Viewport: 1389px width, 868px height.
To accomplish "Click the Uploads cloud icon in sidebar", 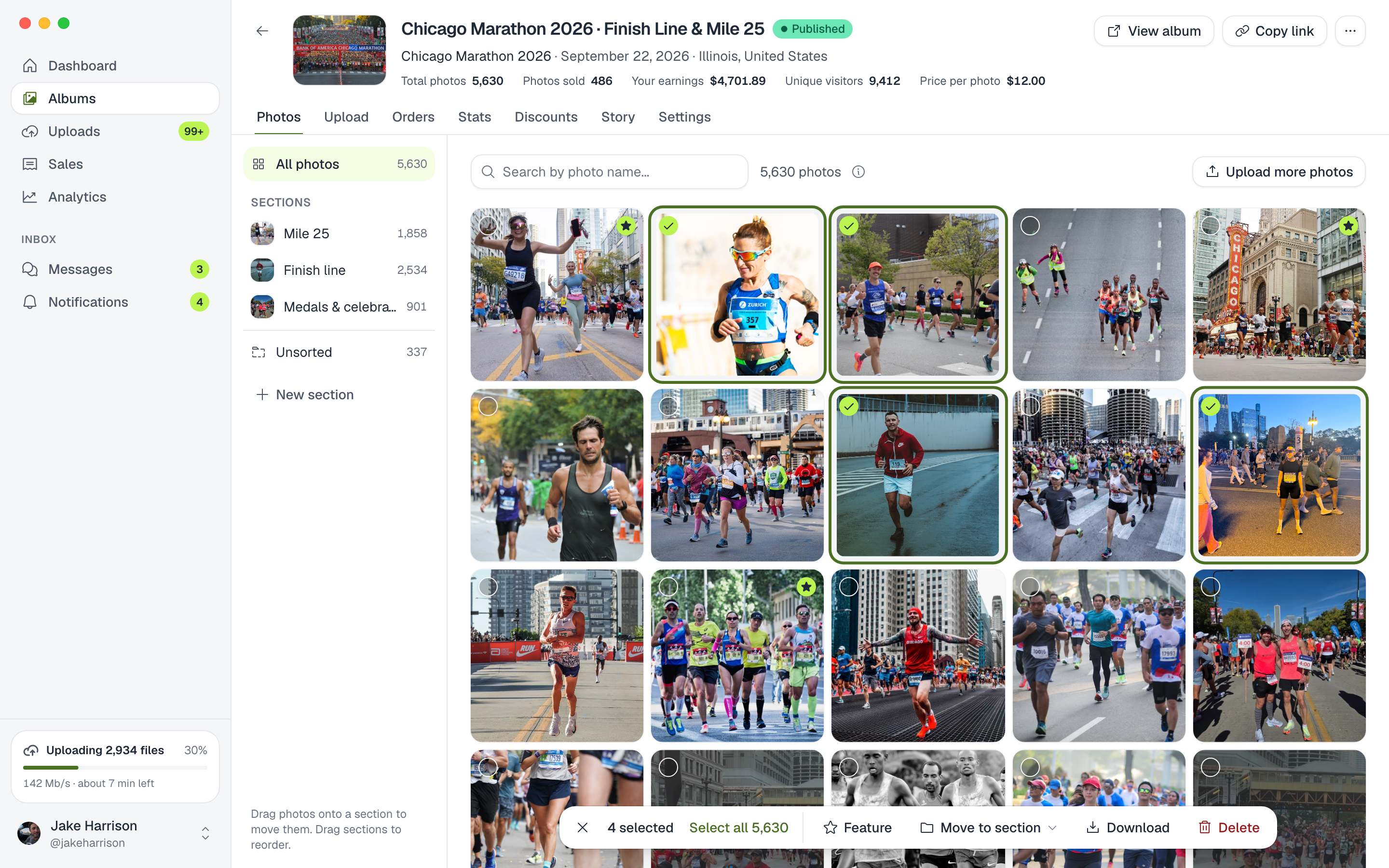I will click(30, 131).
